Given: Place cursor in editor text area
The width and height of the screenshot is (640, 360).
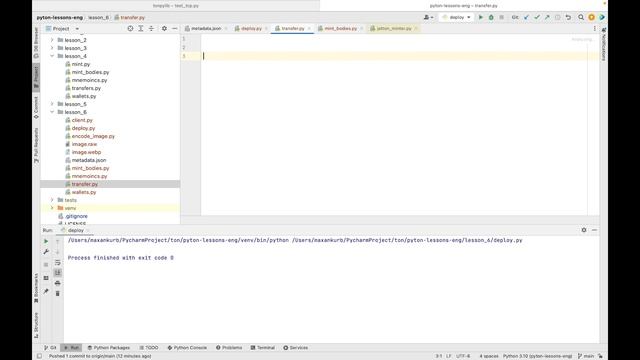Looking at the screenshot, I should [x=394, y=124].
